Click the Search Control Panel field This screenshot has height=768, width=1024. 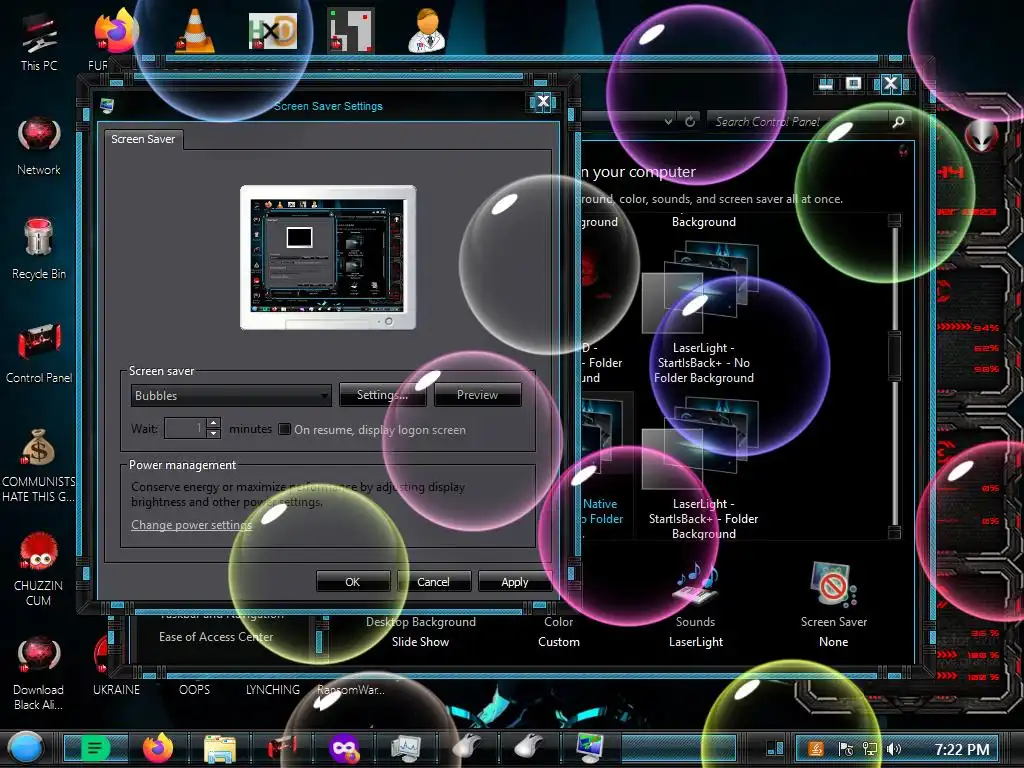tap(800, 121)
